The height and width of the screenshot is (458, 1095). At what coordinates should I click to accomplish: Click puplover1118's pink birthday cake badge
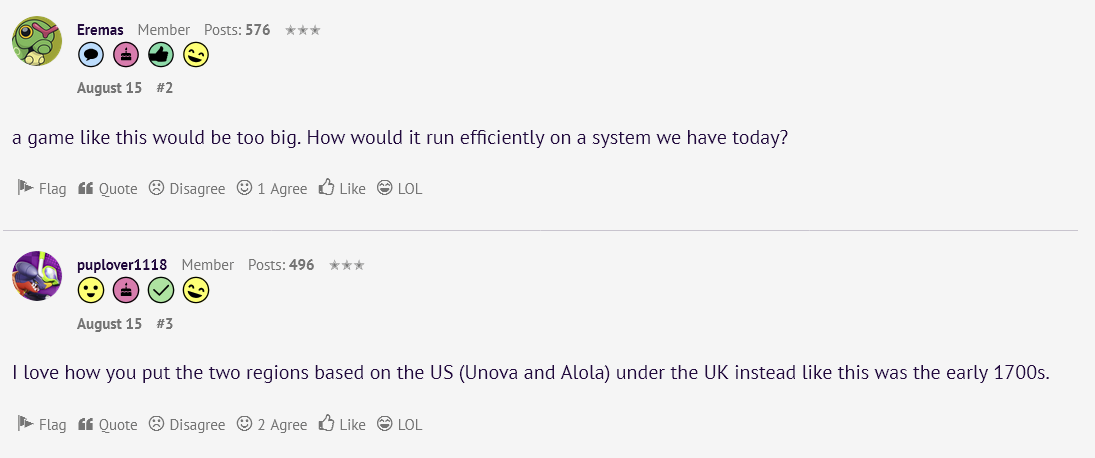tap(126, 290)
